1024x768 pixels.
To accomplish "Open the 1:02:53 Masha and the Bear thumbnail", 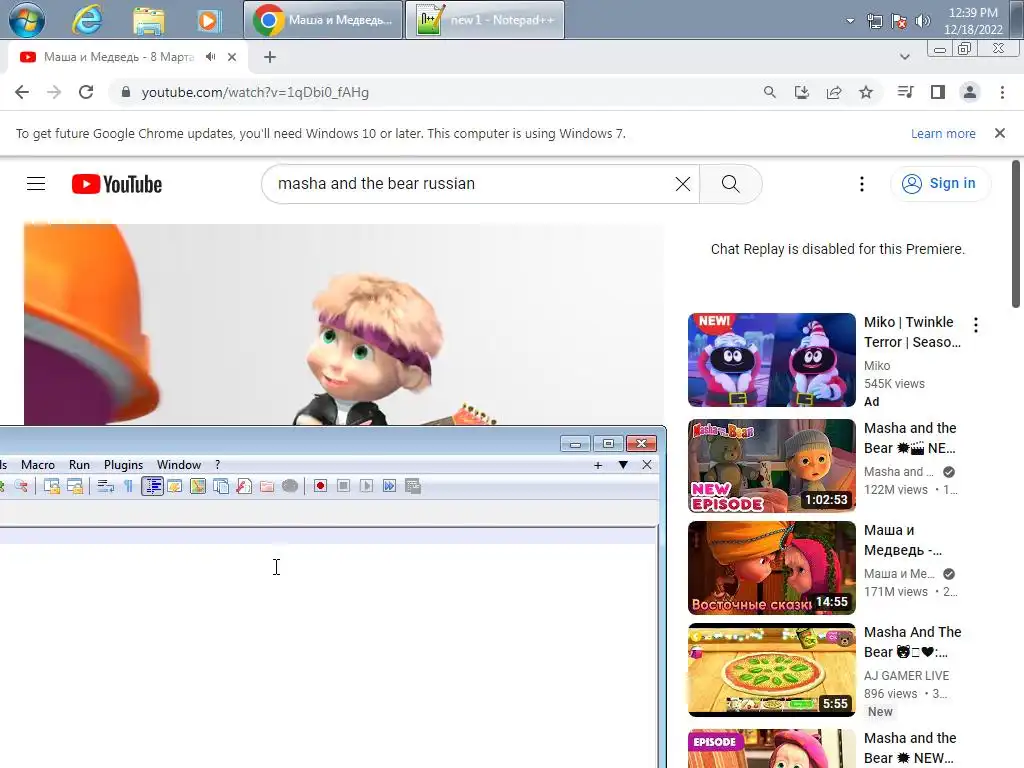I will [771, 466].
